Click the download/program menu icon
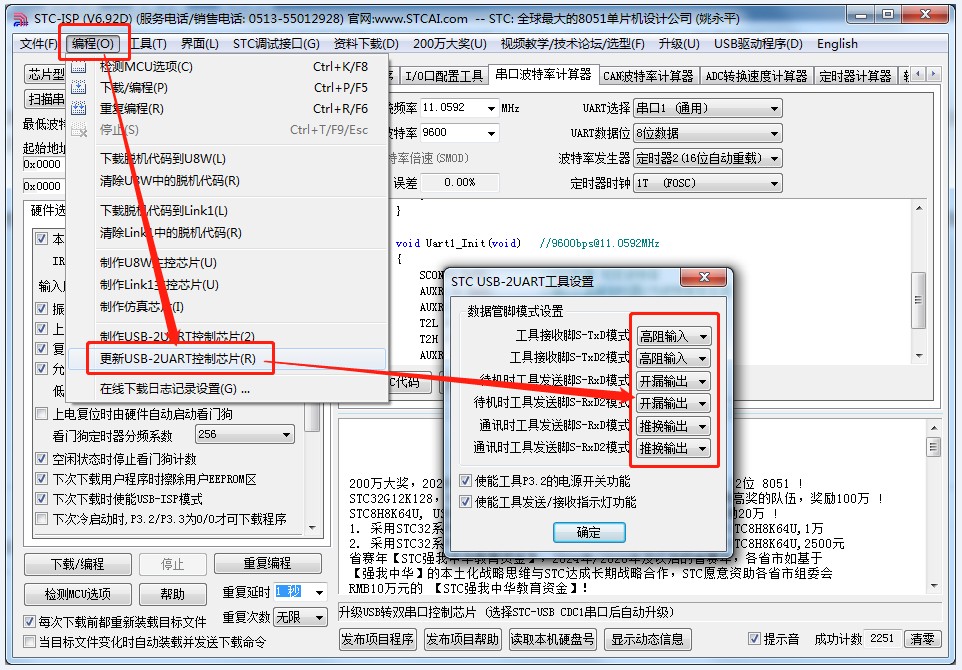The image size is (962, 670). [79, 88]
